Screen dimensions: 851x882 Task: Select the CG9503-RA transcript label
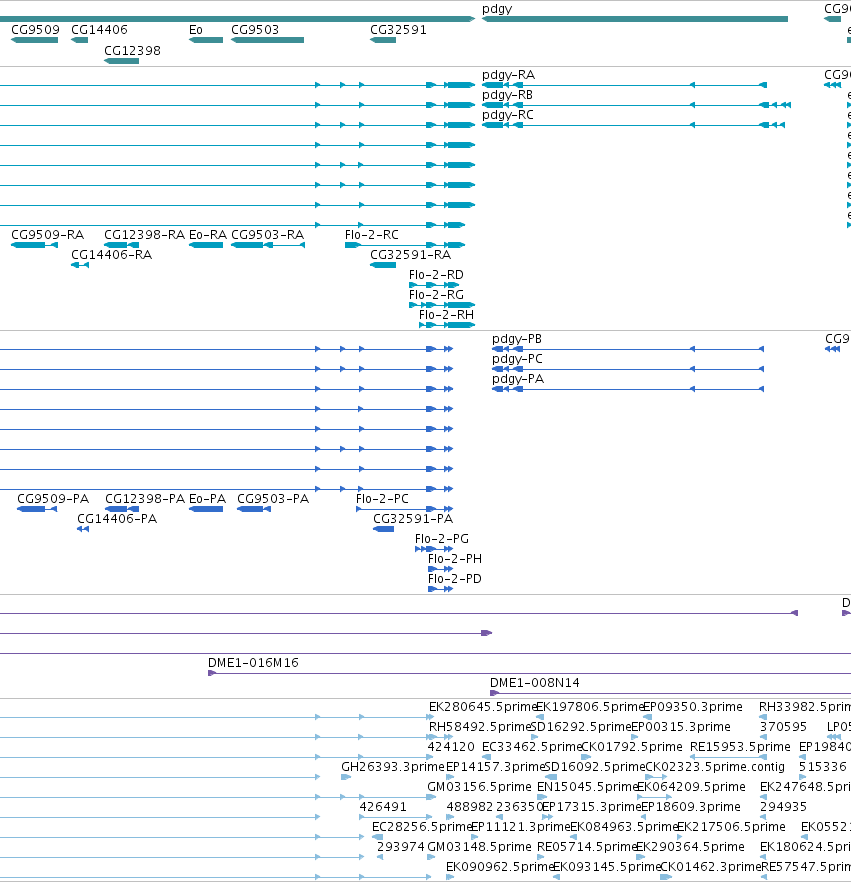[x=268, y=235]
